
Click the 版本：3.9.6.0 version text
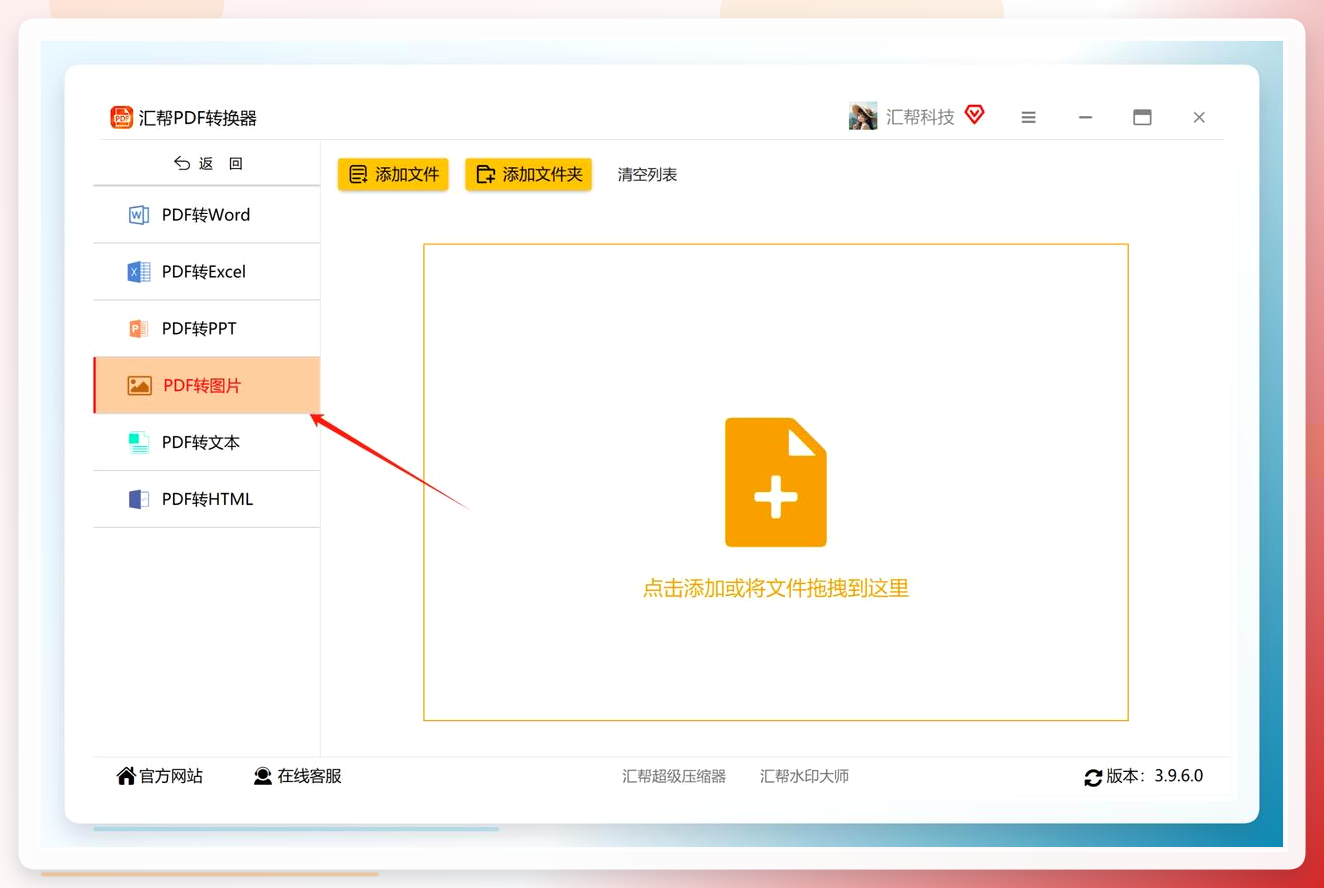1155,776
